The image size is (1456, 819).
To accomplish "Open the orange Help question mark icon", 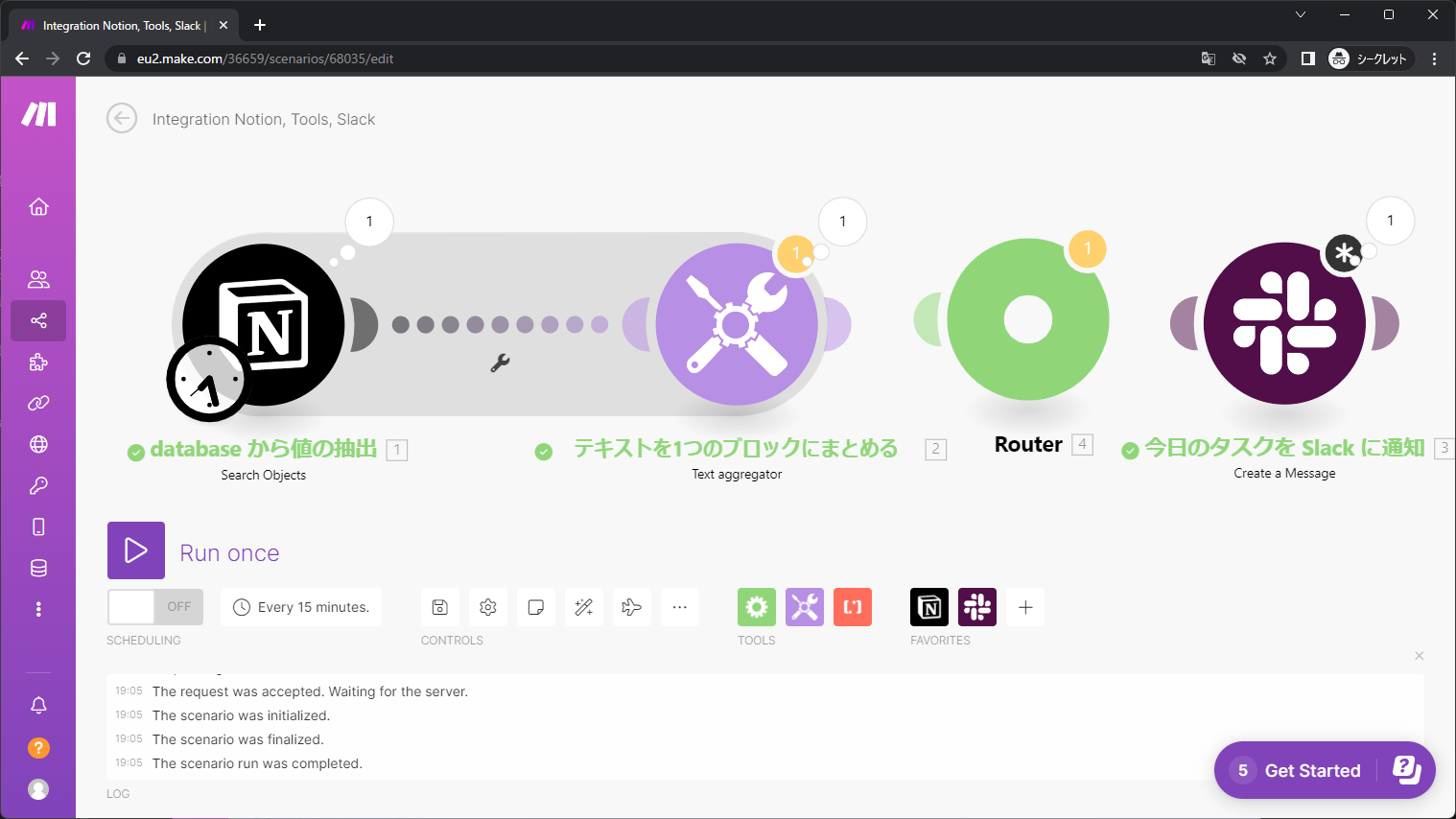I will tap(38, 747).
